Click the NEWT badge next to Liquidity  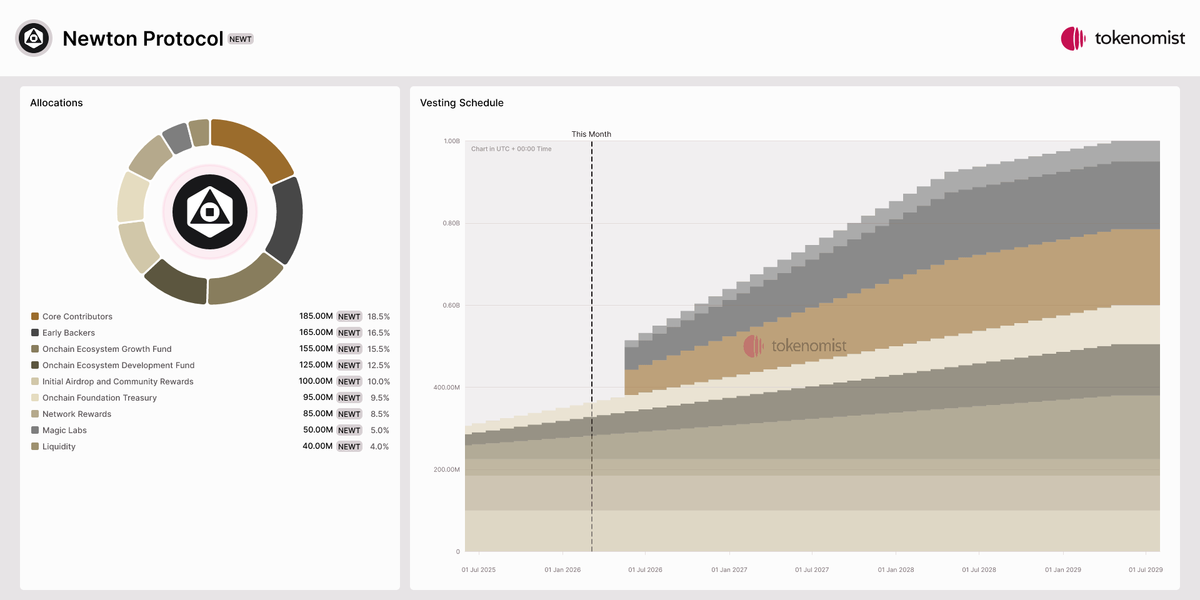point(348,446)
